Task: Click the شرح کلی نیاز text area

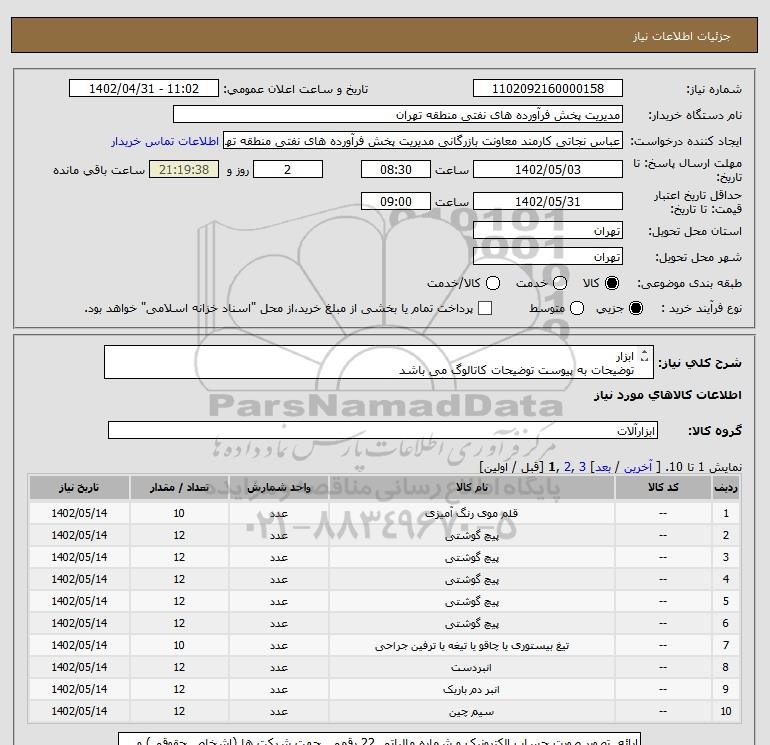Action: 379,362
